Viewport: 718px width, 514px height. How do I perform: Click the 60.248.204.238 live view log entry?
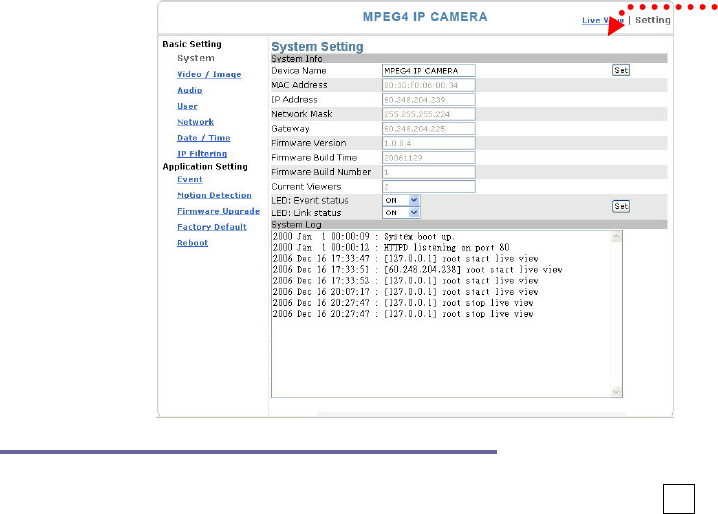coord(418,270)
